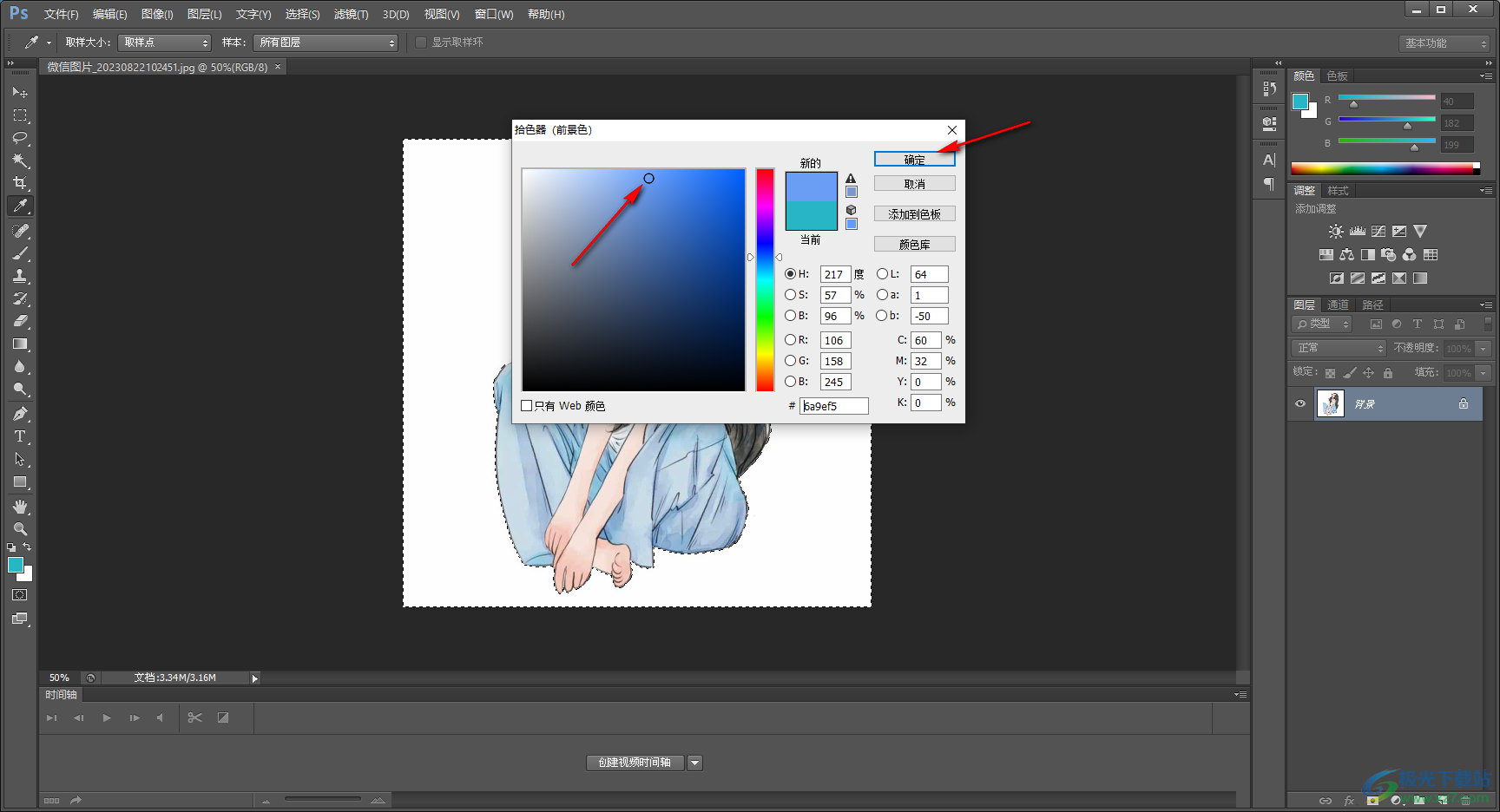Select the G green radio button
The image size is (1500, 812).
790,361
